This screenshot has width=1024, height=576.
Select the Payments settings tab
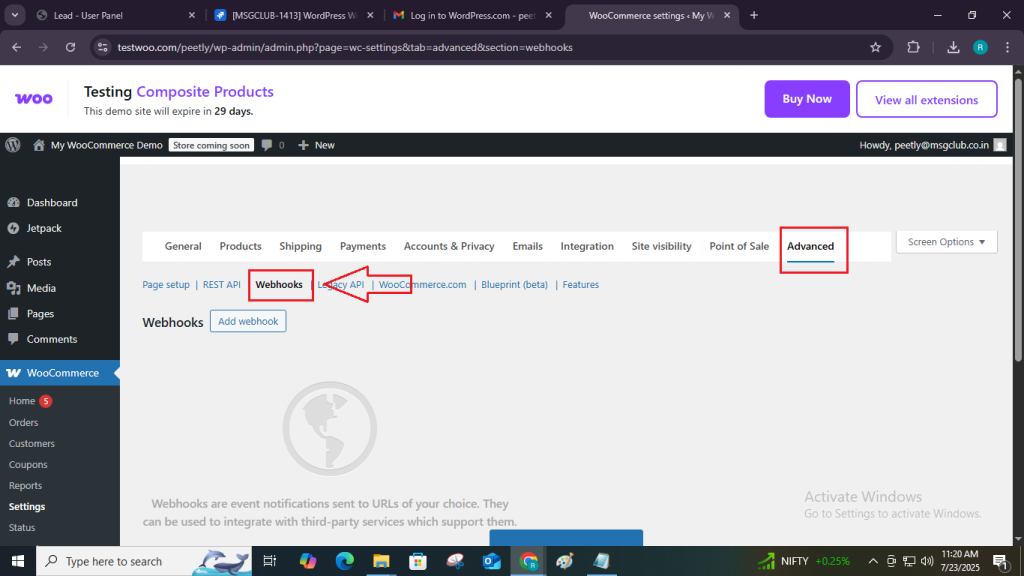(362, 246)
